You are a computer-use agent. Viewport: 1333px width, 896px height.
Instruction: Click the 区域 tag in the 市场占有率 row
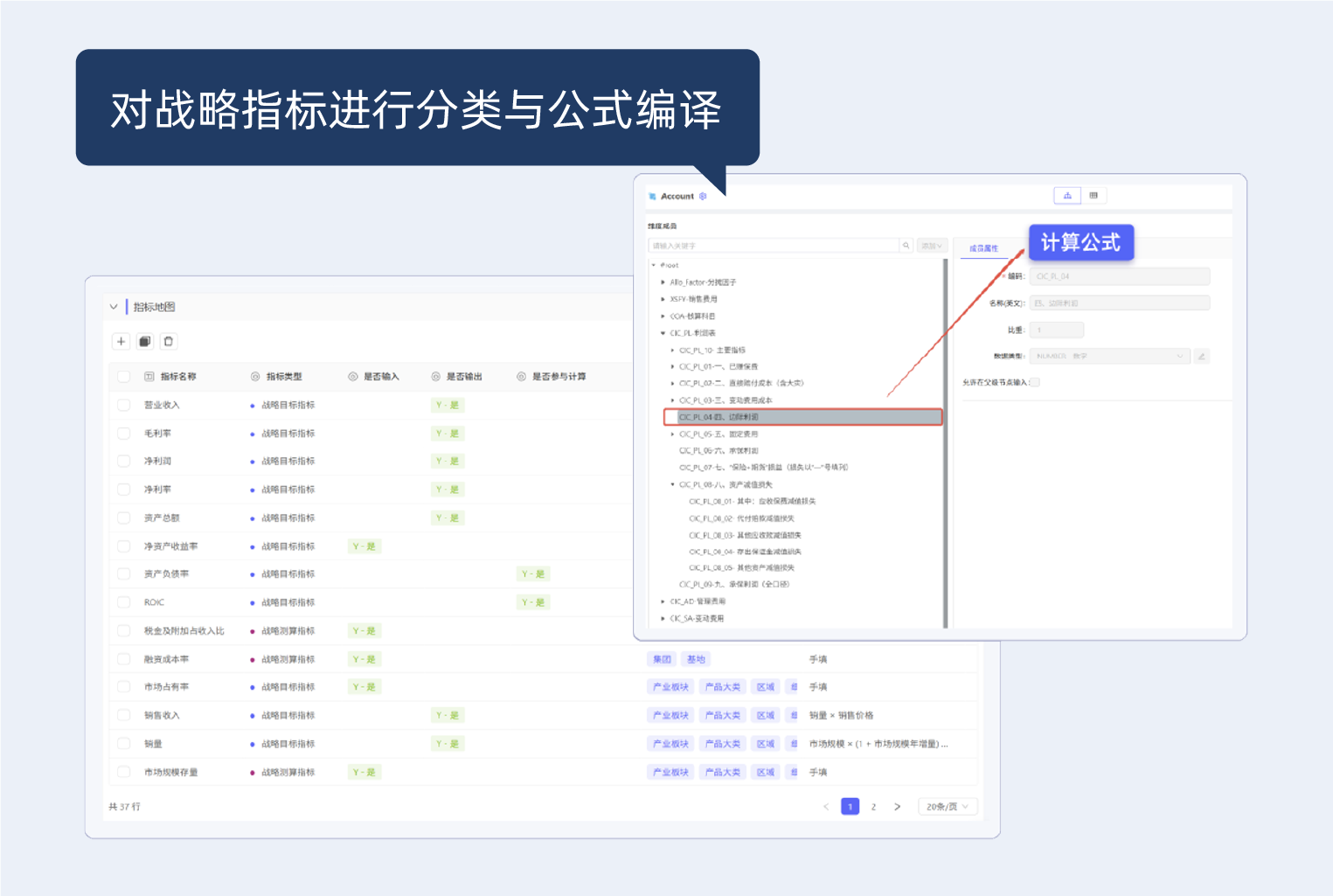[766, 687]
